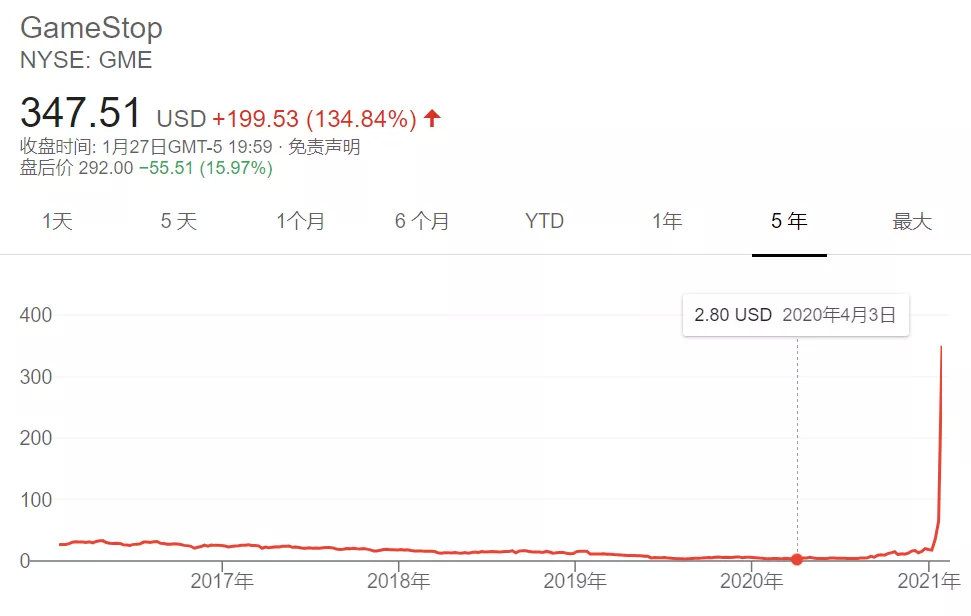This screenshot has width=971, height=616.
Task: Click the NYSE: GME ticker label
Action: point(86,60)
